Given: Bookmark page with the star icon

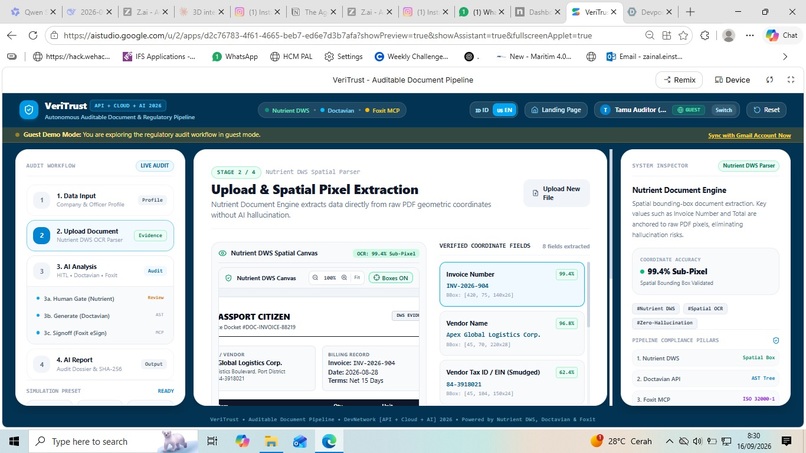Looking at the screenshot, I should tap(683, 35).
